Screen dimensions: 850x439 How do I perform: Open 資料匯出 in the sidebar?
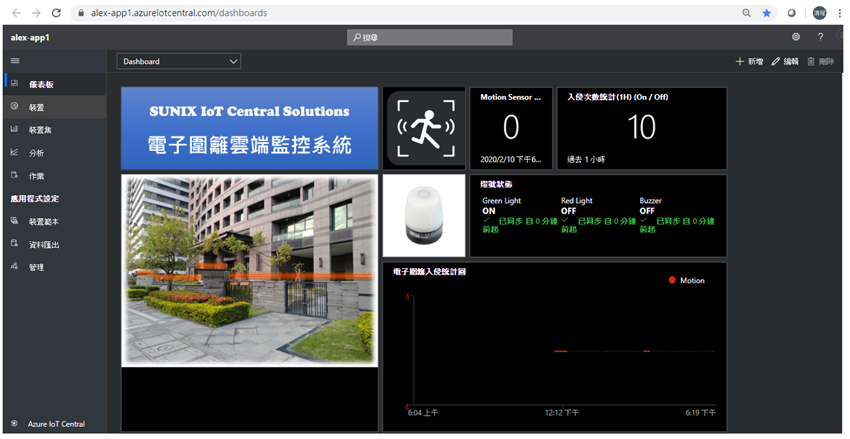tap(54, 244)
